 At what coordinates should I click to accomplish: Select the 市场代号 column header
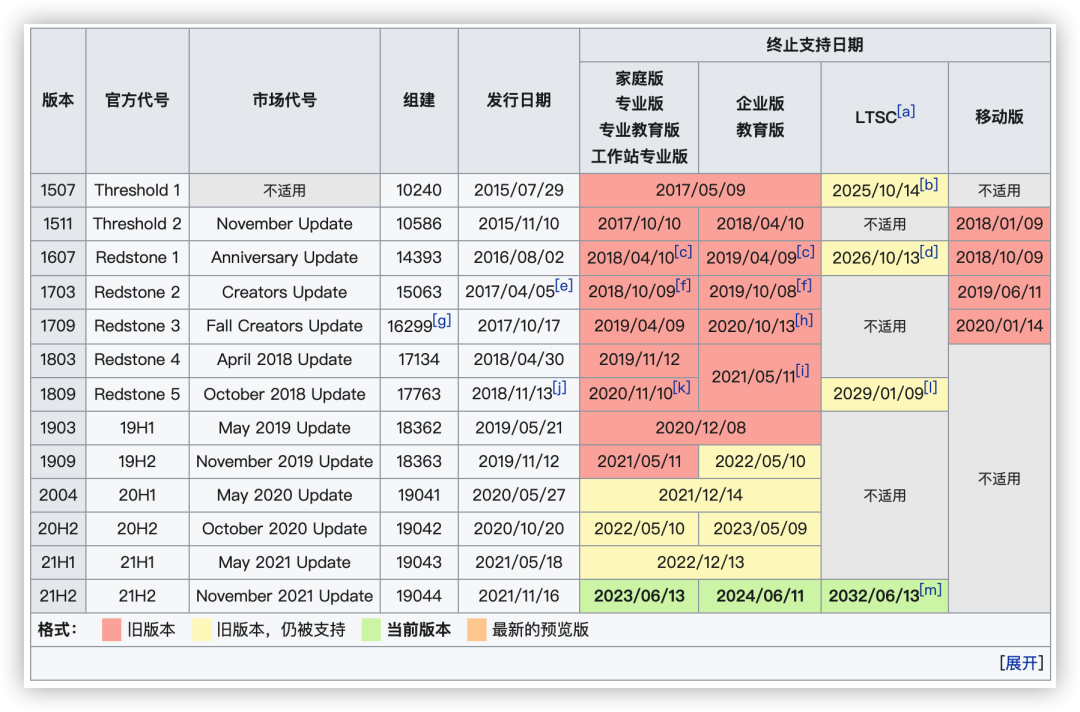[x=284, y=101]
